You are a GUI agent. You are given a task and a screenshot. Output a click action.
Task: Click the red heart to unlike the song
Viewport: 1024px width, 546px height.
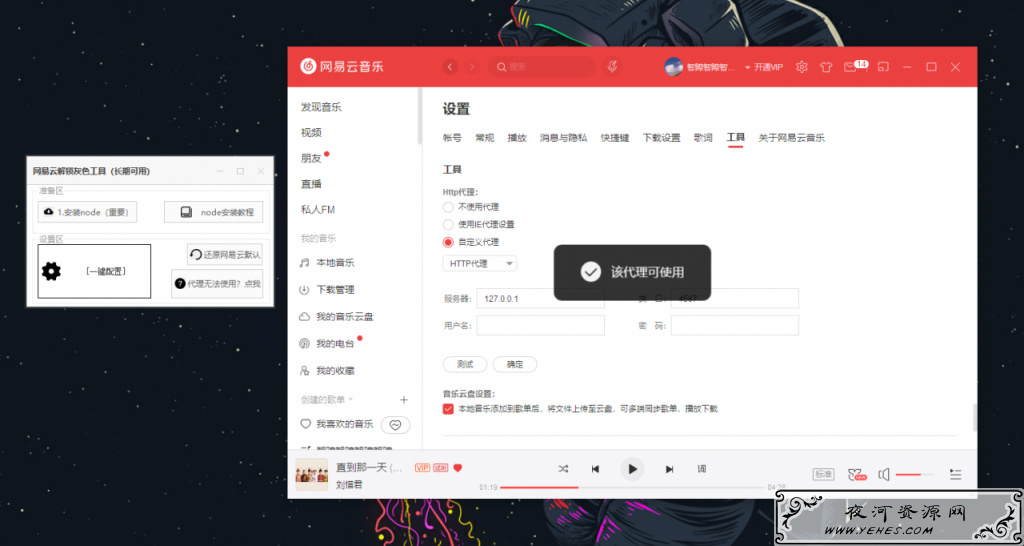click(458, 468)
